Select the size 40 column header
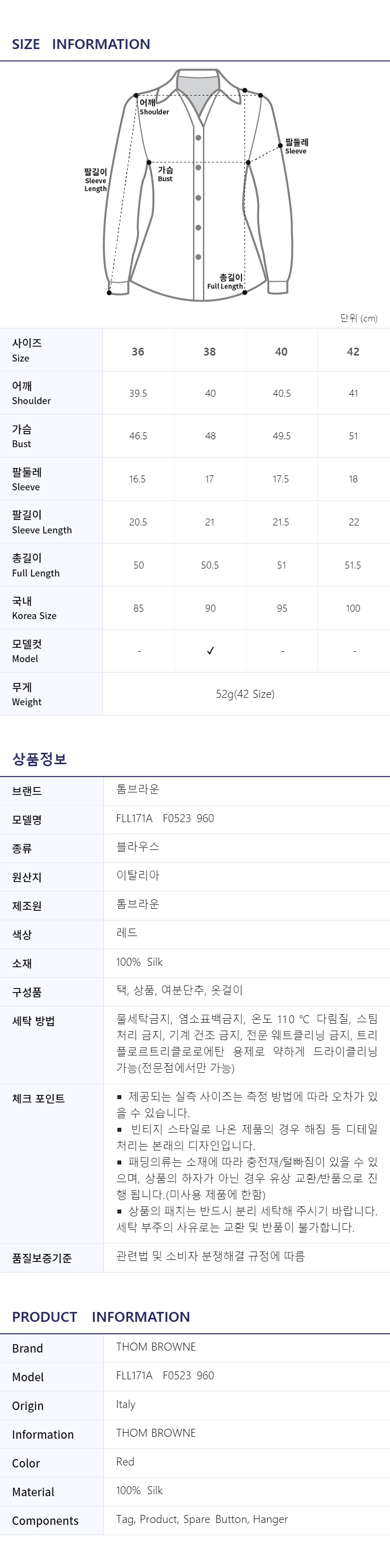The image size is (390, 1568). 281,351
